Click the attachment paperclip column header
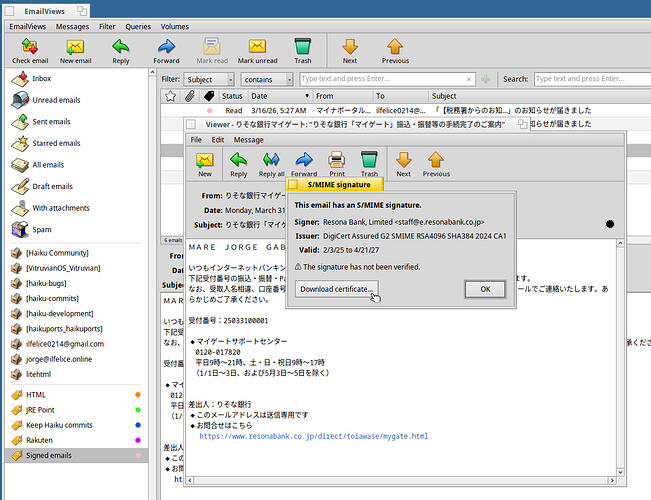The width and height of the screenshot is (651, 500). coord(190,96)
